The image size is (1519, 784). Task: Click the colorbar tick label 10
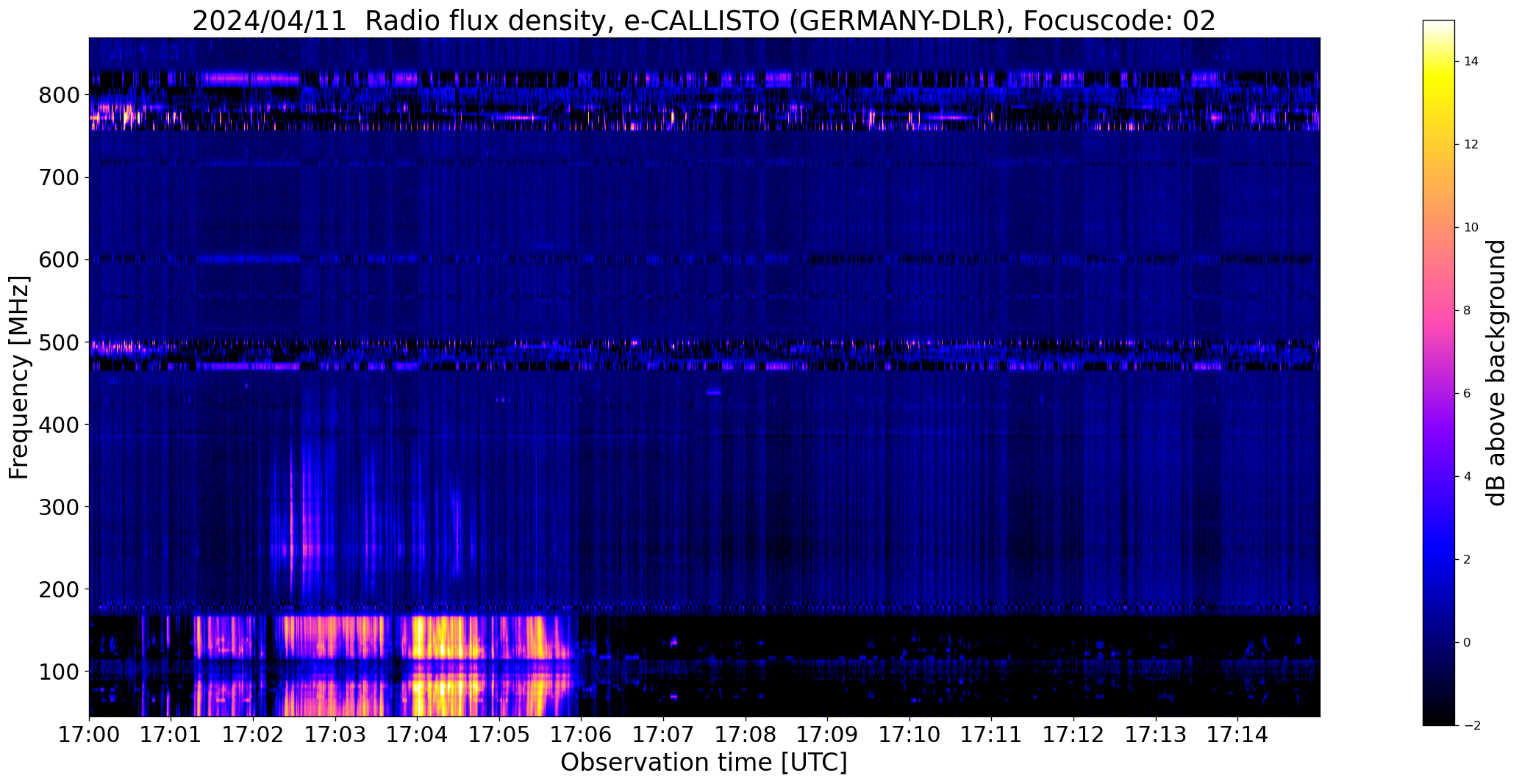(x=1471, y=228)
